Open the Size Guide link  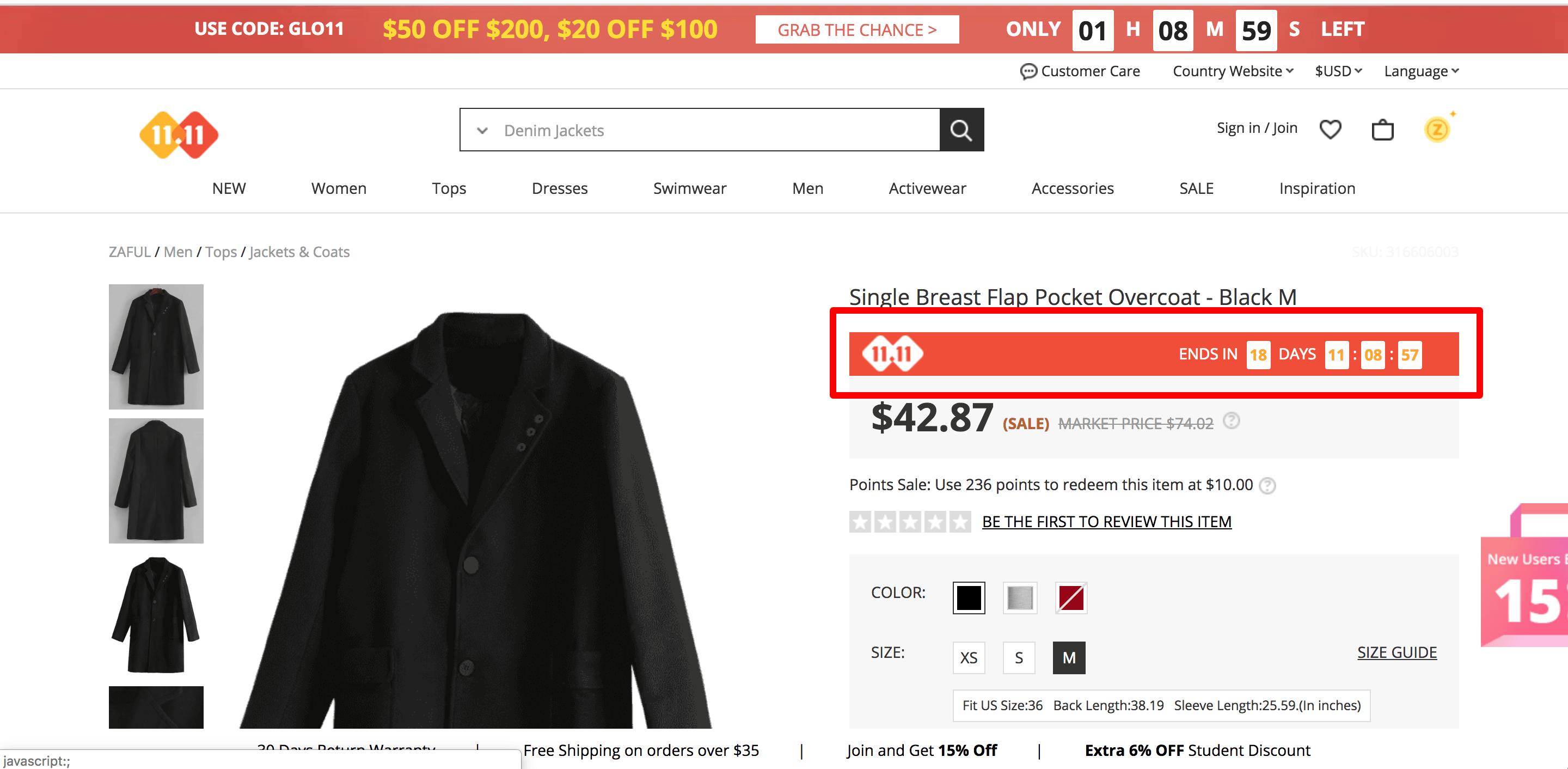[1396, 652]
